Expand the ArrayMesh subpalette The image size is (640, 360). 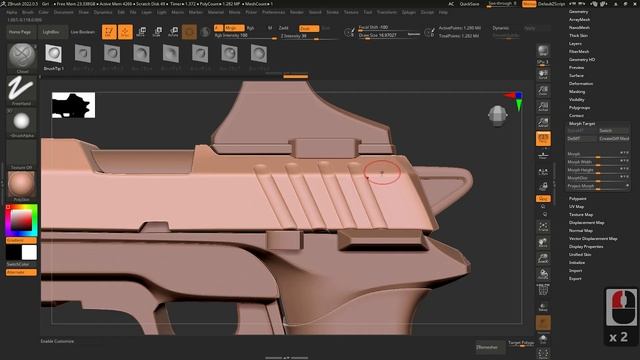click(x=579, y=19)
